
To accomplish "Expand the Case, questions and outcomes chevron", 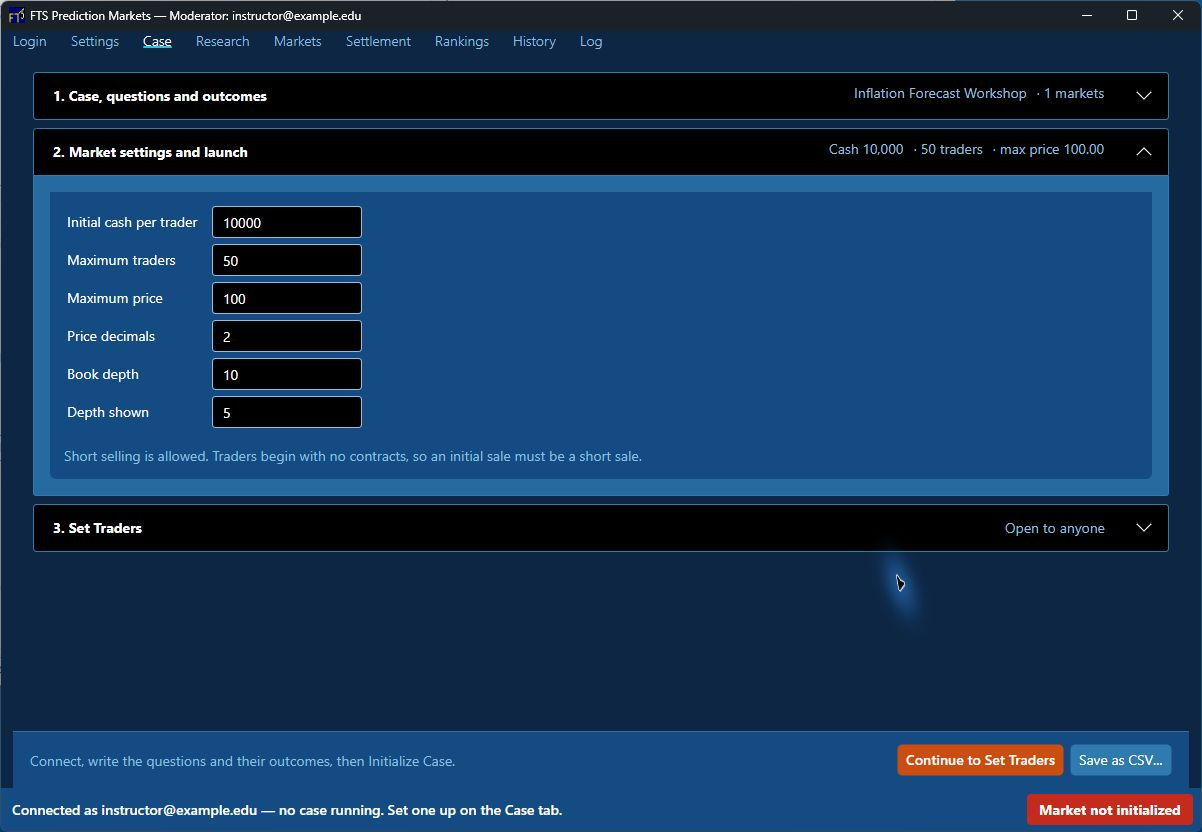I will [x=1144, y=96].
